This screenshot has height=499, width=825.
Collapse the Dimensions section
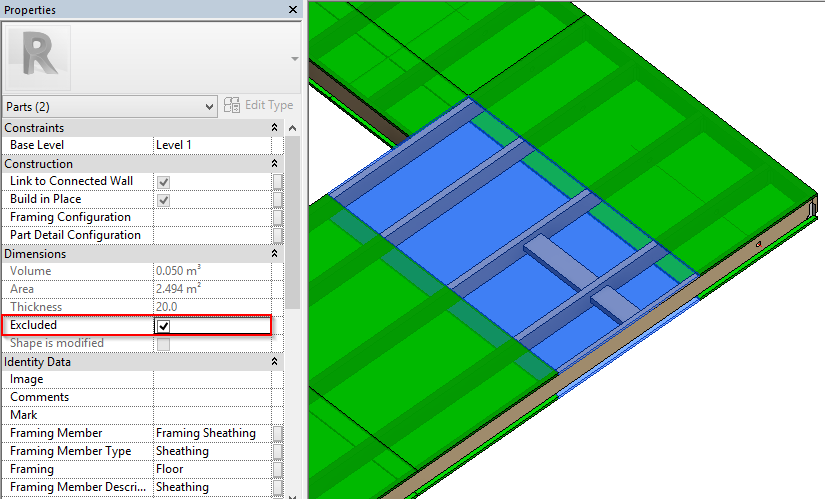click(x=274, y=254)
